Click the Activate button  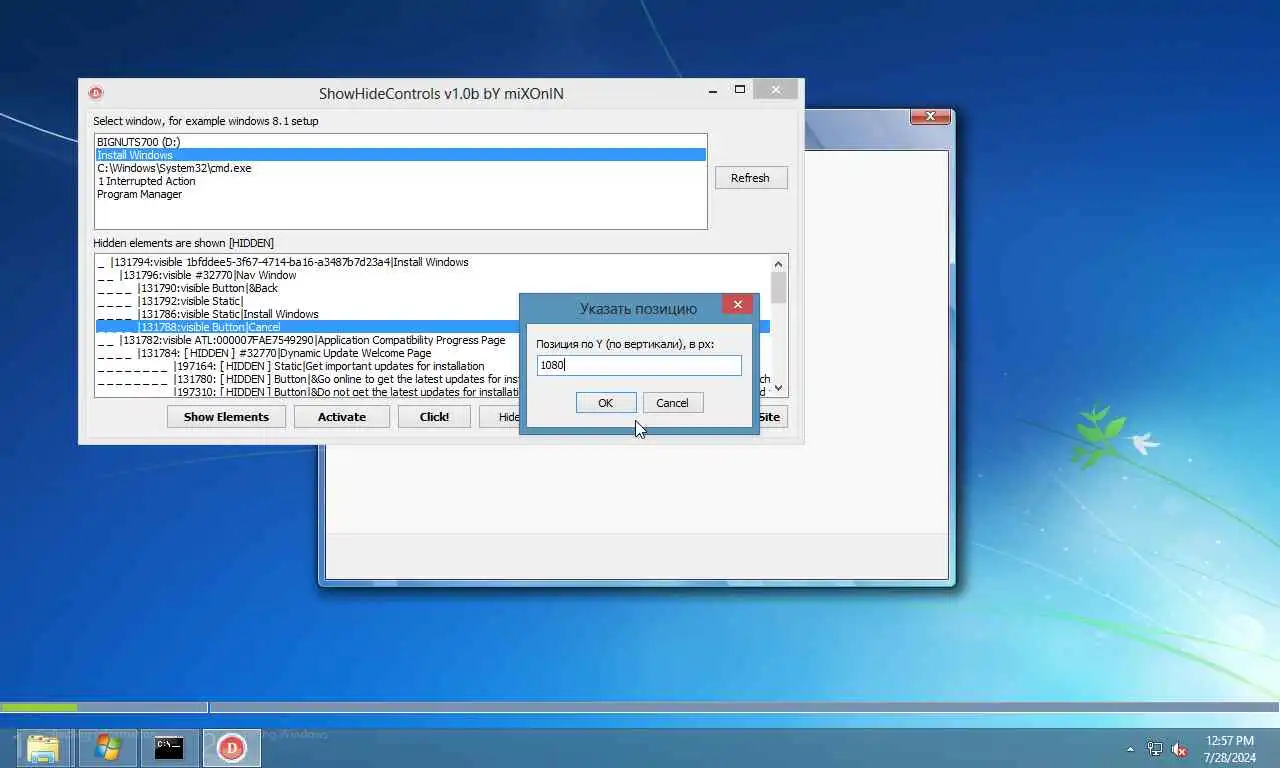(x=342, y=417)
